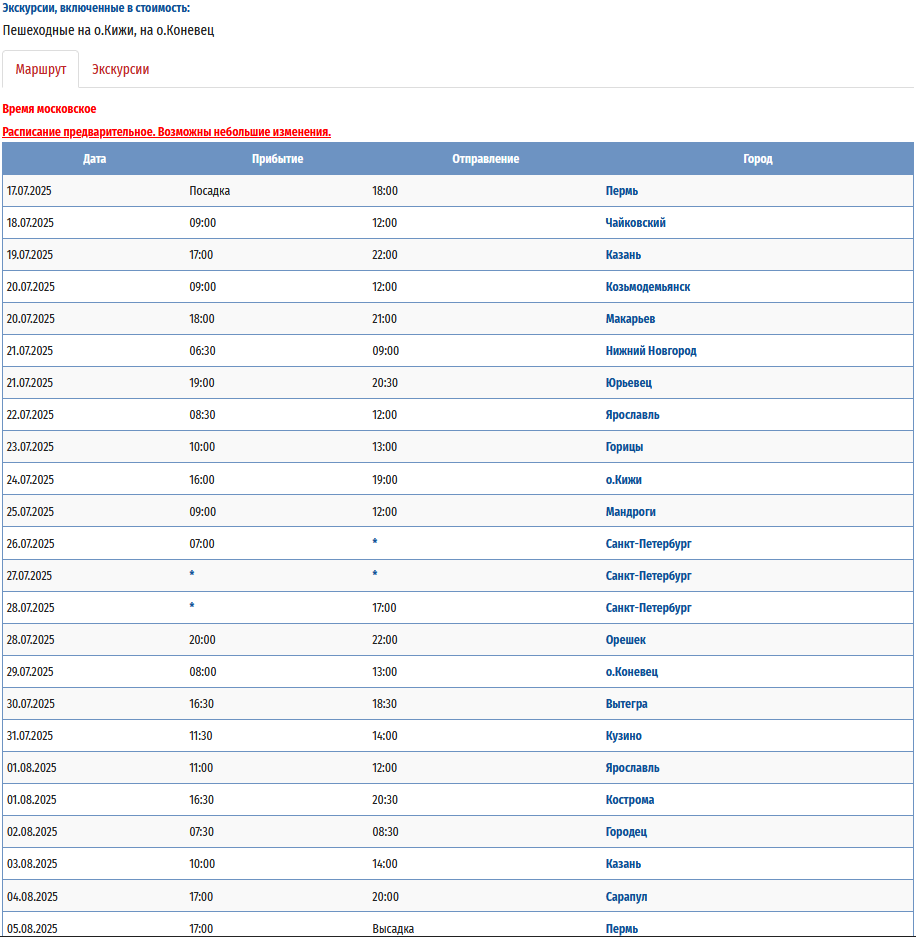This screenshot has width=916, height=937.
Task: Click the Город column header
Action: pyautogui.click(x=758, y=159)
